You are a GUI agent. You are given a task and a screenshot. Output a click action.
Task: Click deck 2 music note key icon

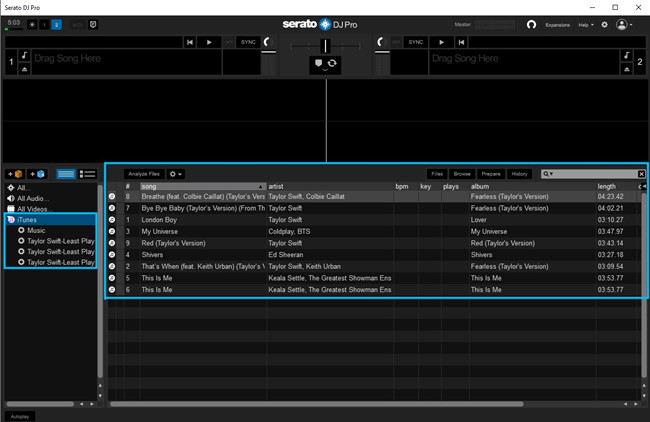pyautogui.click(x=626, y=55)
